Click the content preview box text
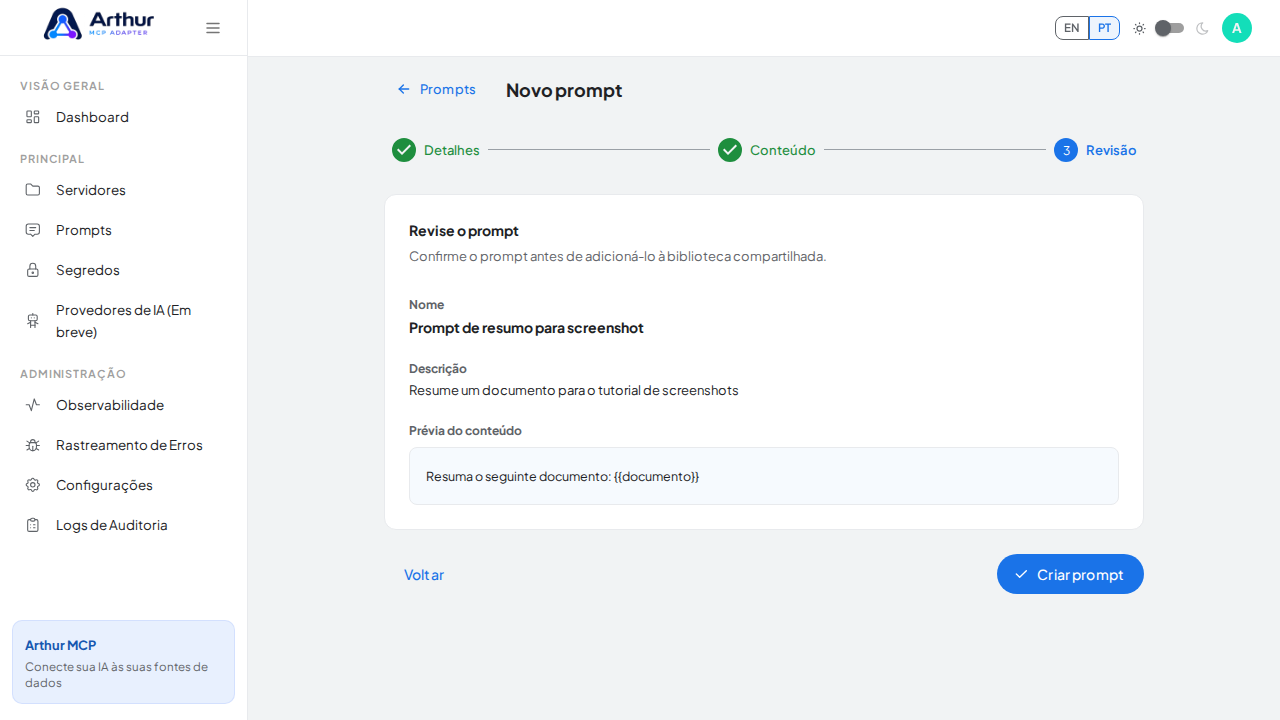1280x720 pixels. click(x=563, y=476)
